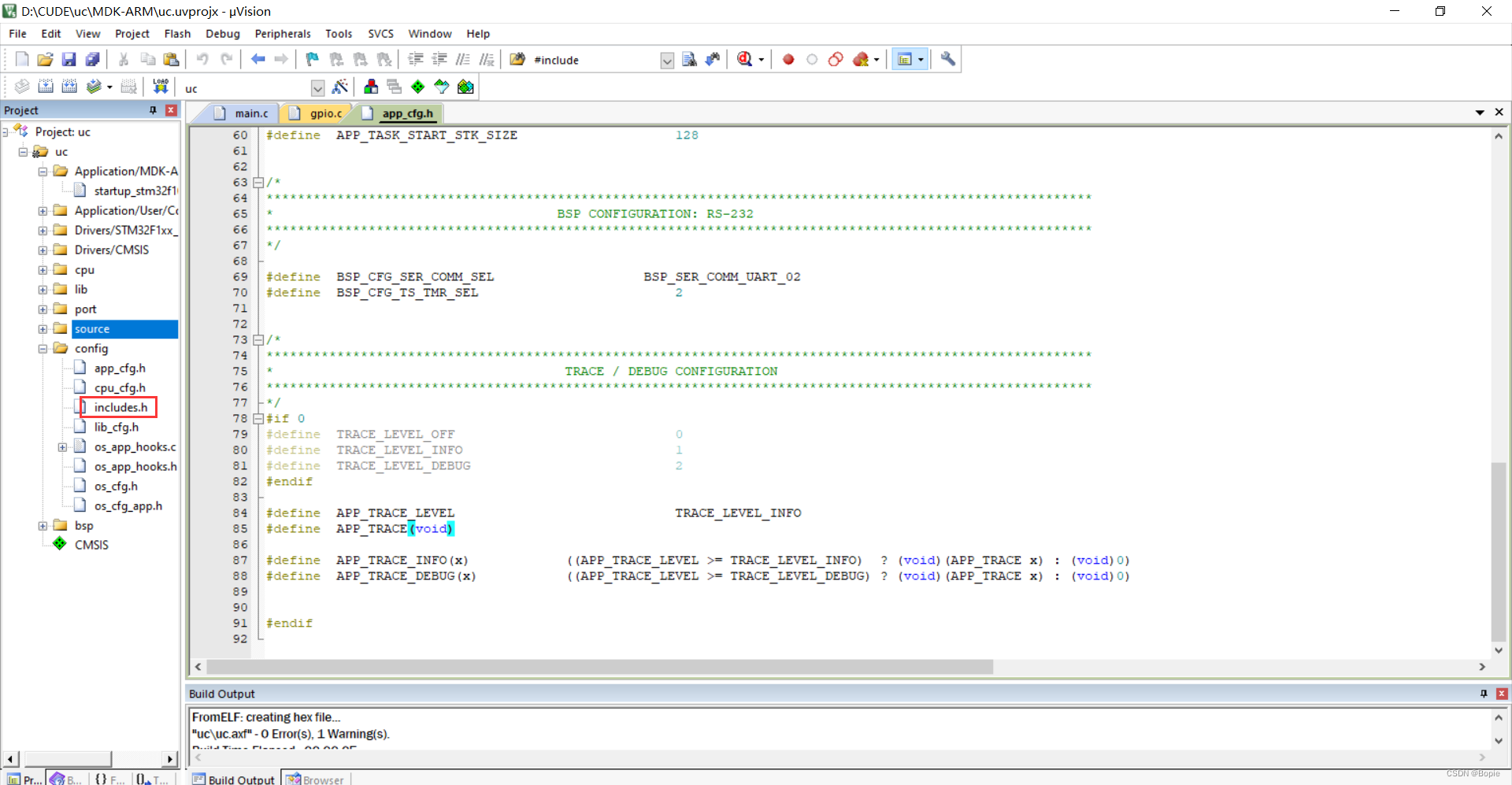
Task: Switch to the gpio.c tab
Action: pos(317,113)
